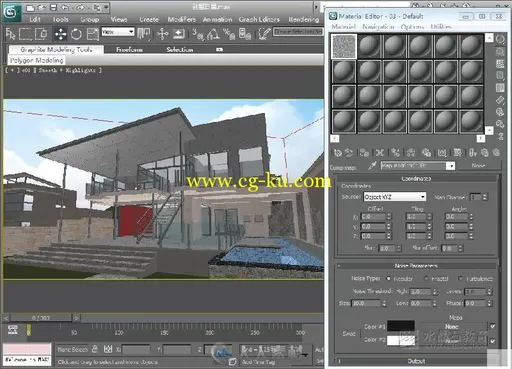Click Get Material icon in Material Editor

tap(338, 153)
